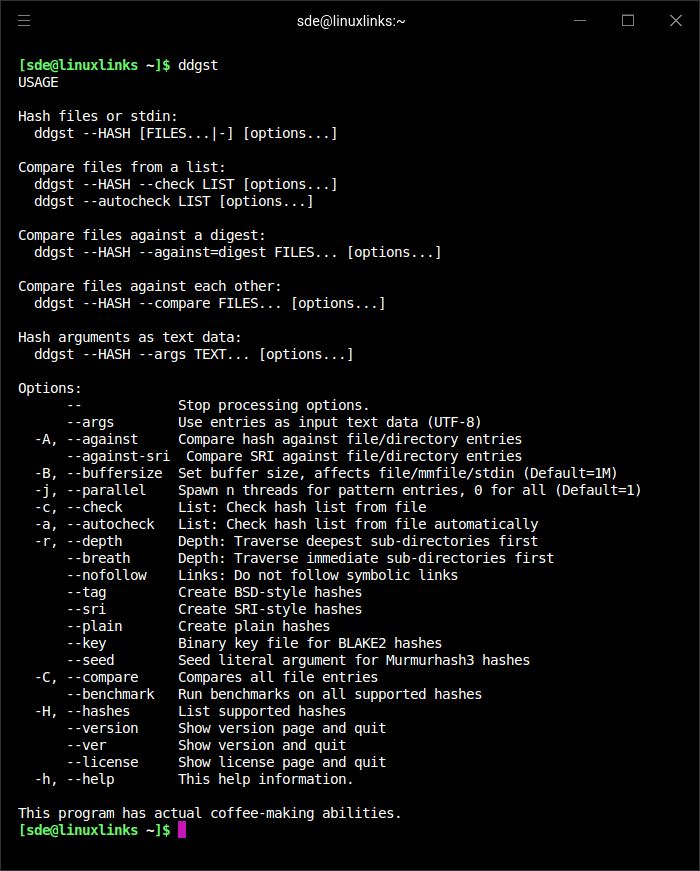The width and height of the screenshot is (700, 871).
Task: Open the terminal hamburger menu
Action: (24, 20)
